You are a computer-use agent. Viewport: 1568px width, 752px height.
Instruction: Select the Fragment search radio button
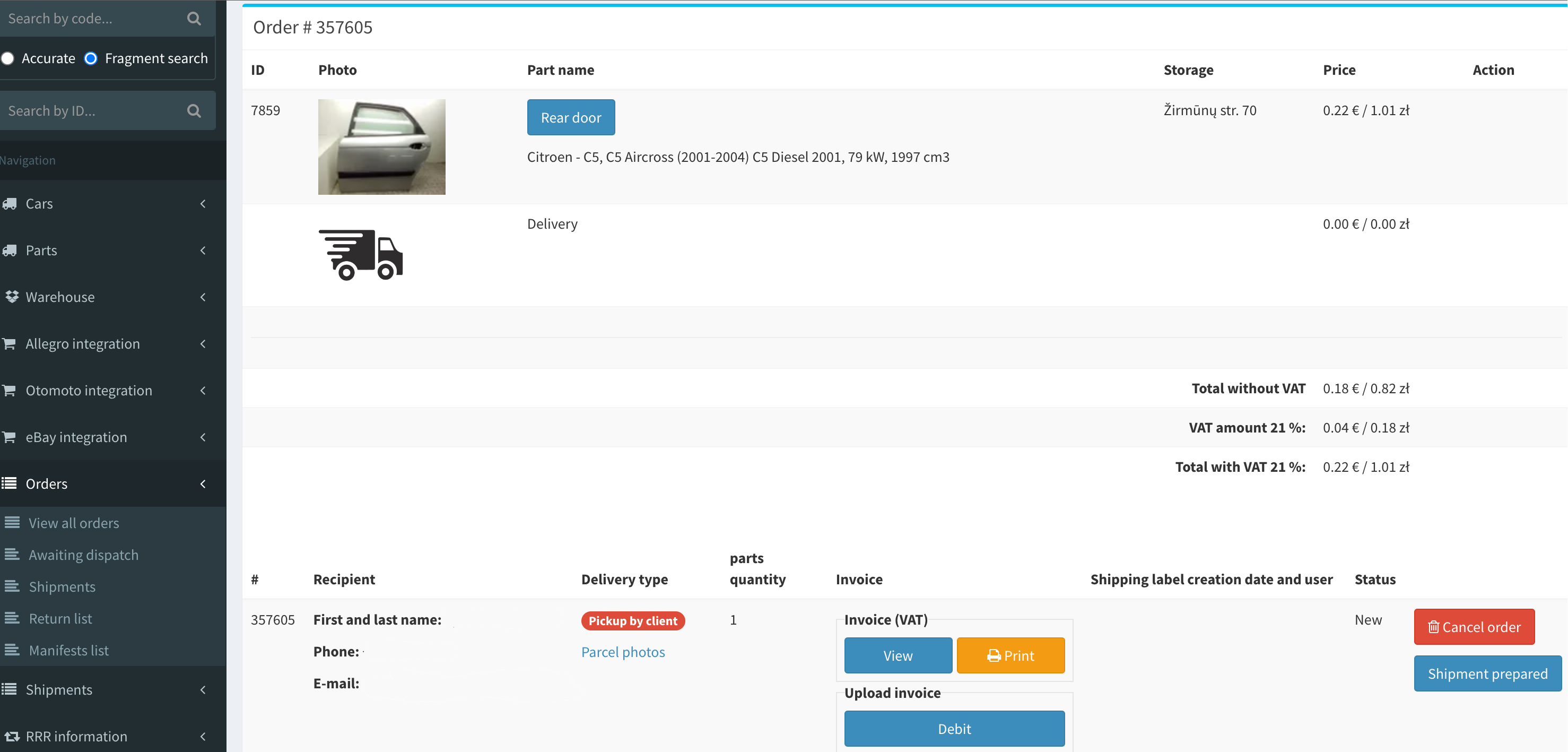click(x=91, y=58)
